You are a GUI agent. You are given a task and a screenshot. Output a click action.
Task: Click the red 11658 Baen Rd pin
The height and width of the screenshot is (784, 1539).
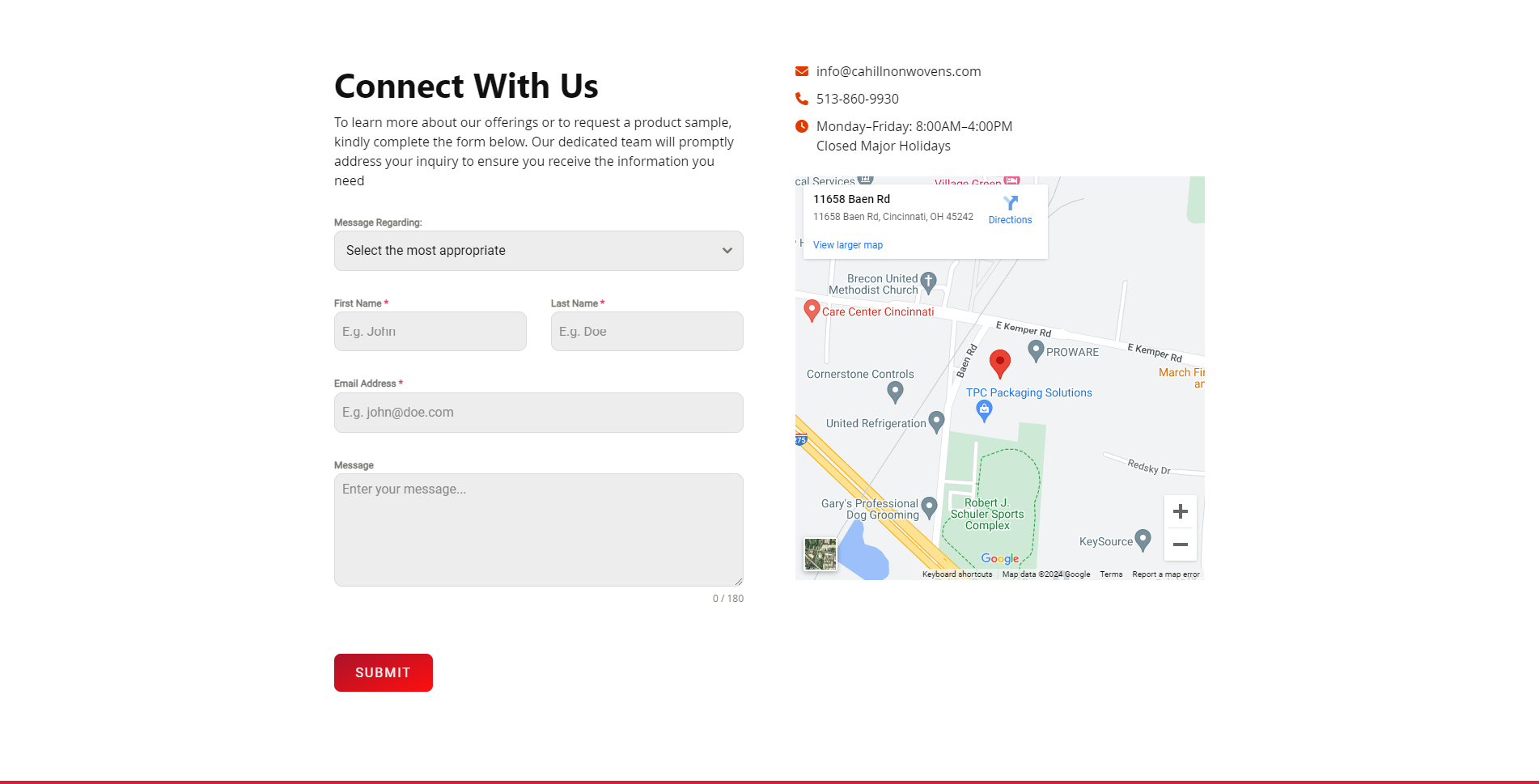click(1000, 364)
